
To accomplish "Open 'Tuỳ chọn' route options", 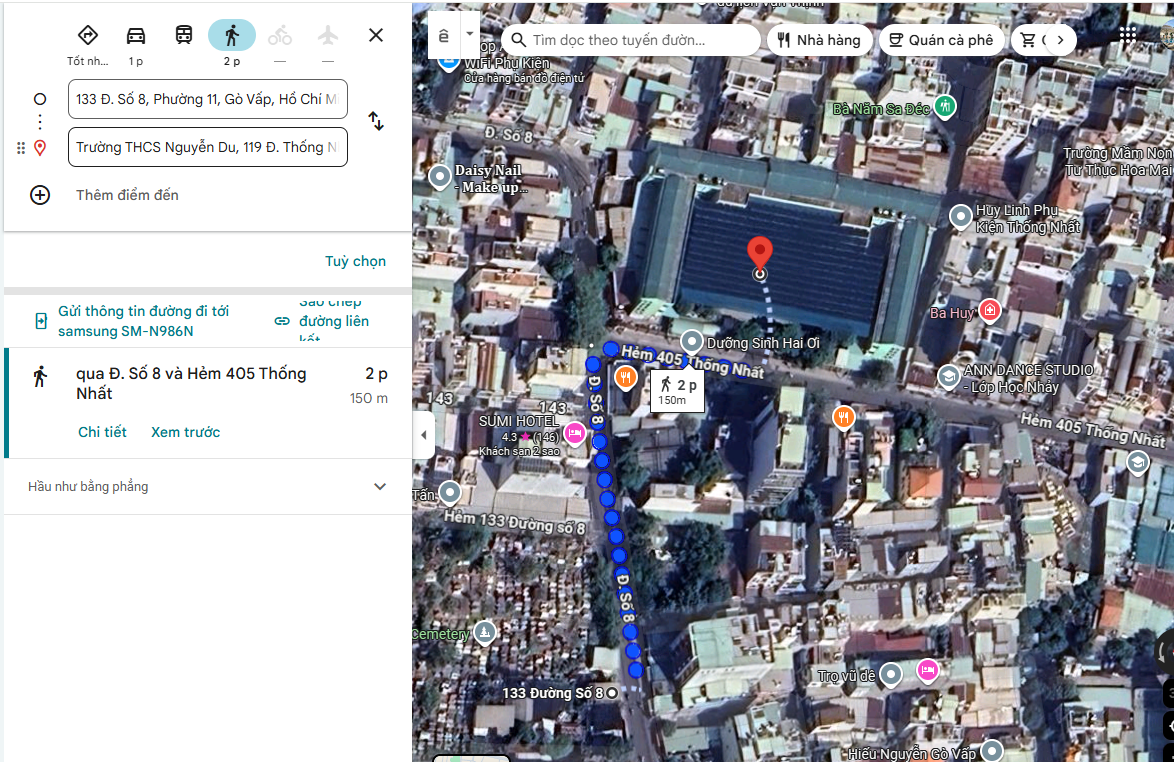I will click(355, 261).
